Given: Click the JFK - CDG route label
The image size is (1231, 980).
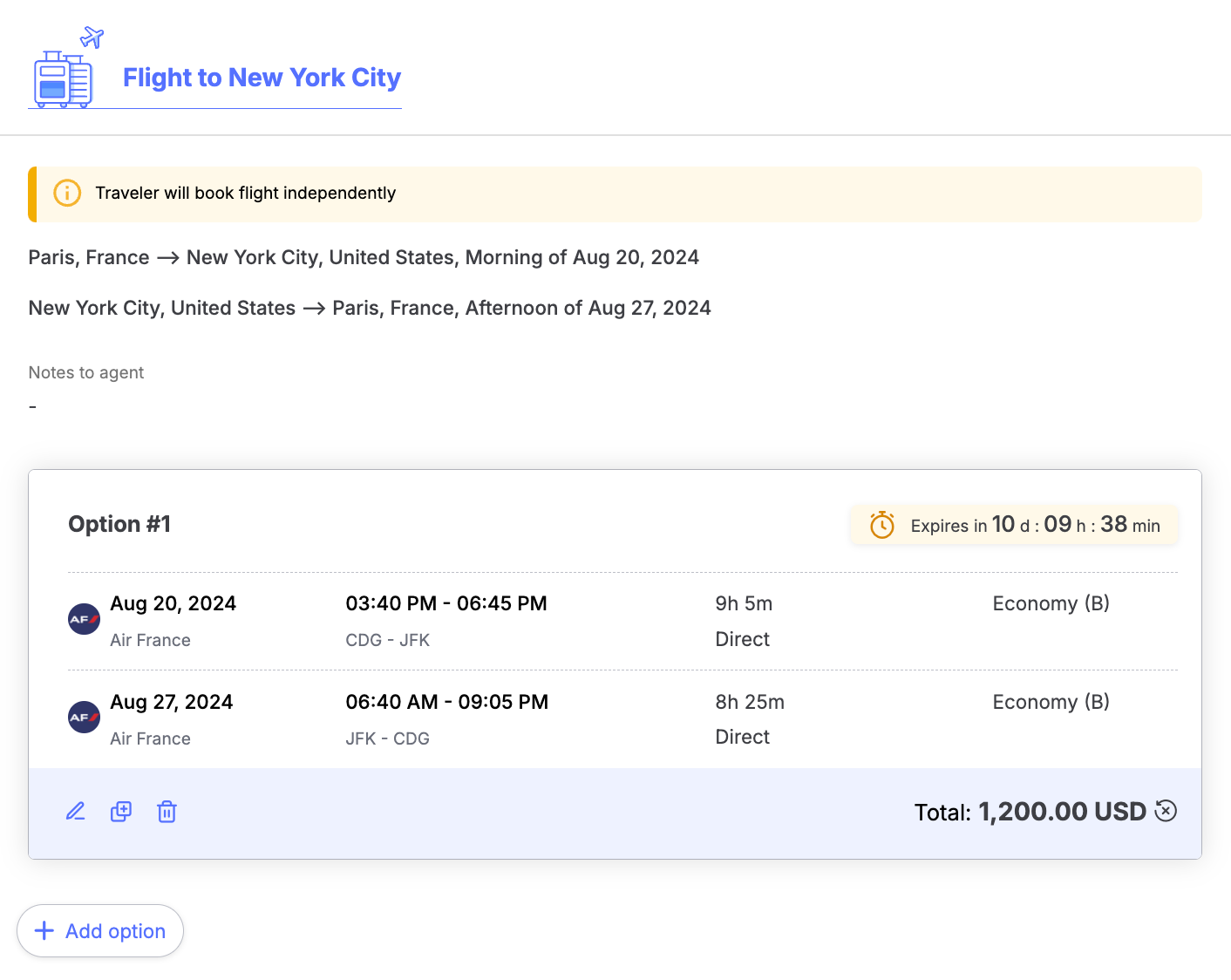Looking at the screenshot, I should pos(387,738).
